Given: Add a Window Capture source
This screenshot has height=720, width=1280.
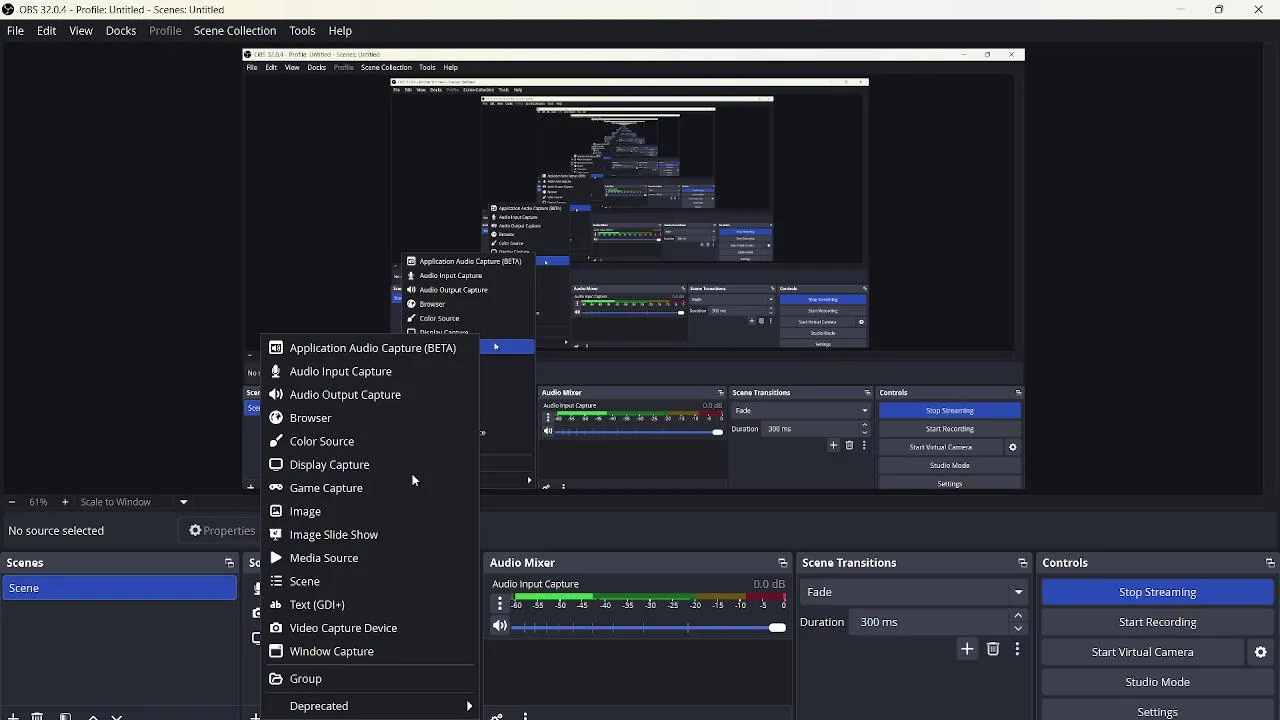Looking at the screenshot, I should (370, 651).
